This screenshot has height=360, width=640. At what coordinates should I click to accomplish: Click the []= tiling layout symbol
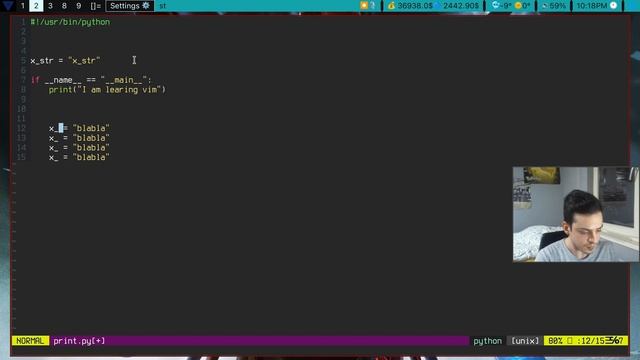tap(96, 6)
